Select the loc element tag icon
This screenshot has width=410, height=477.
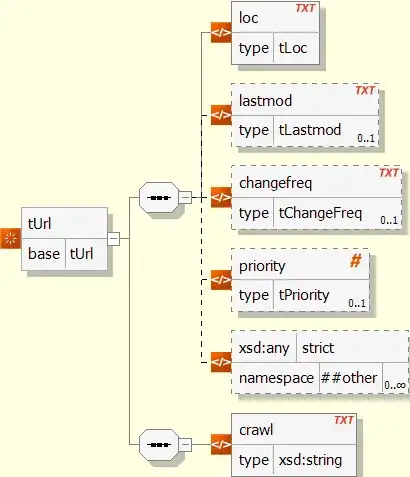[x=221, y=33]
